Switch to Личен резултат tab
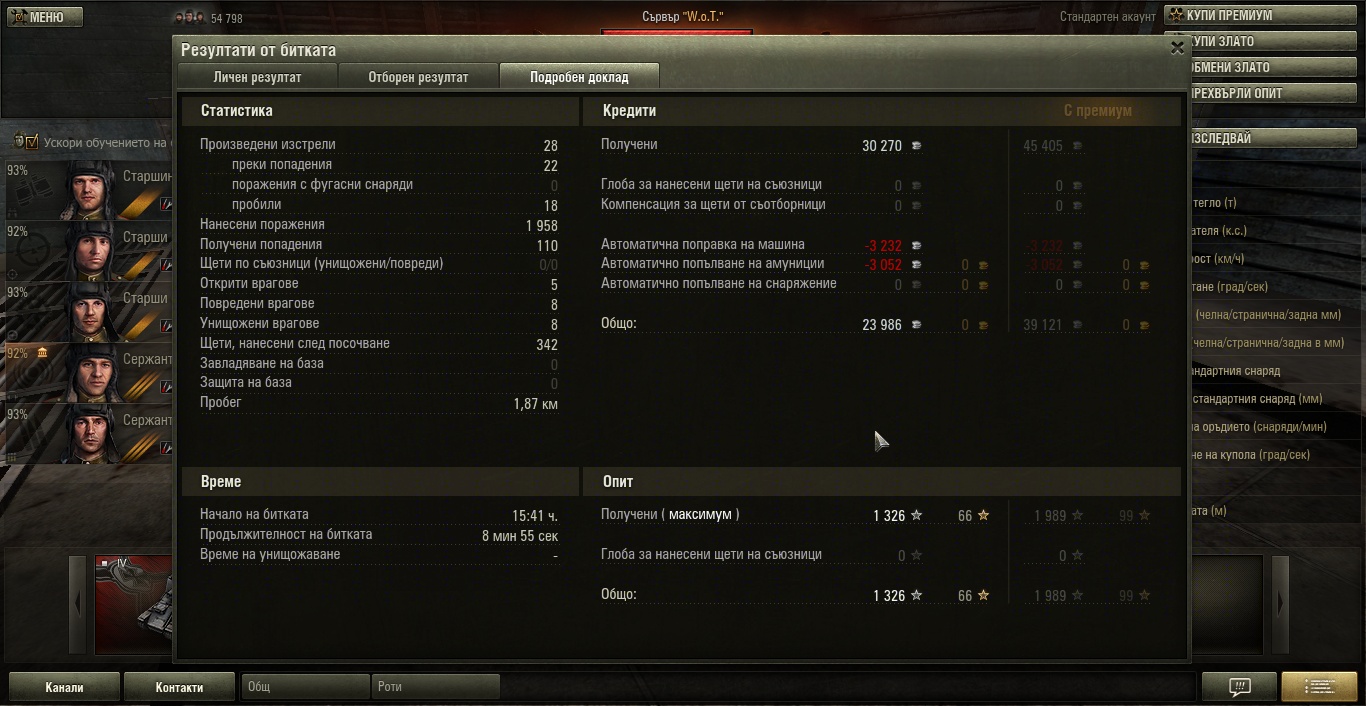1366x706 pixels. click(x=257, y=77)
